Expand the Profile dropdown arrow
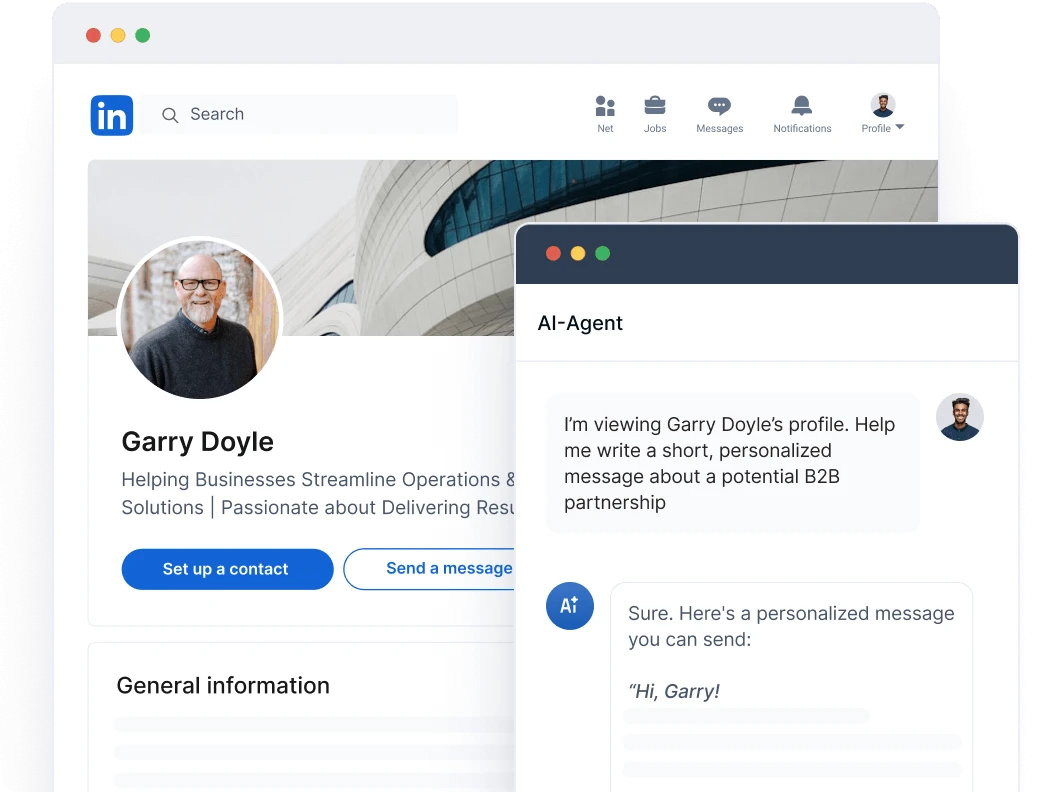 pyautogui.click(x=900, y=127)
